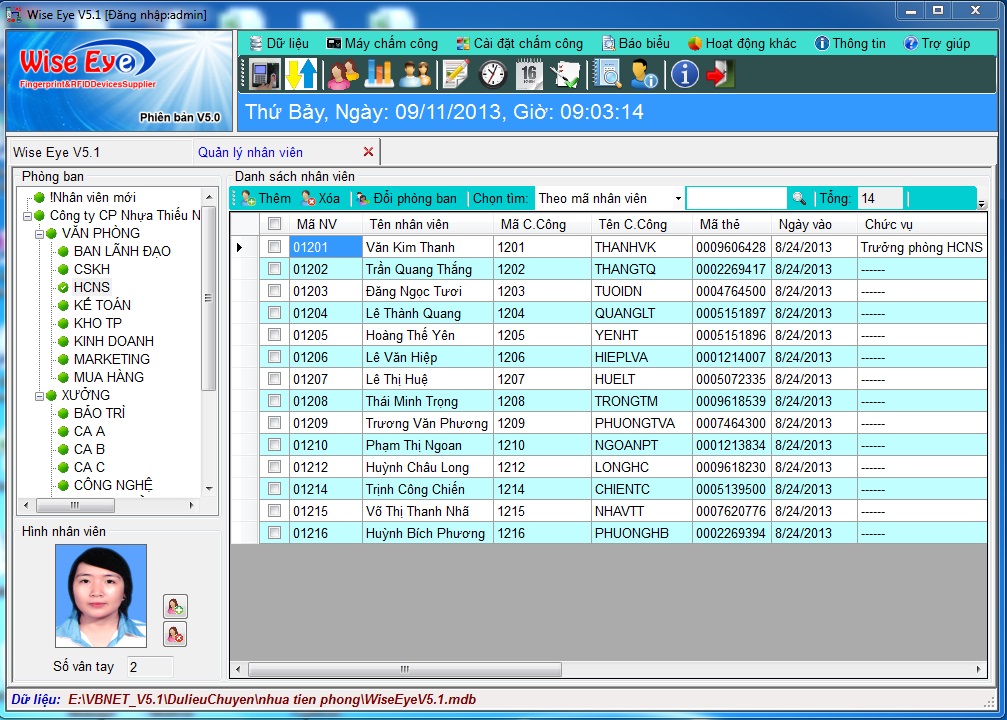Click the magnifier search icon beside search box
This screenshot has height=720, width=1007.
[x=799, y=199]
